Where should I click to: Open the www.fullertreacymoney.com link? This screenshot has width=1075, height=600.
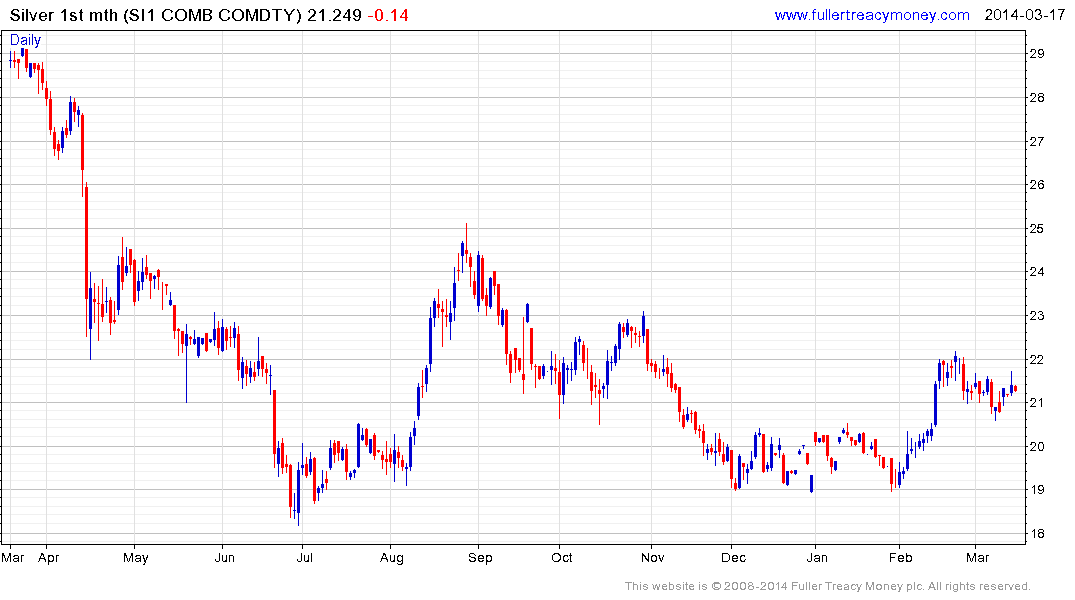871,15
